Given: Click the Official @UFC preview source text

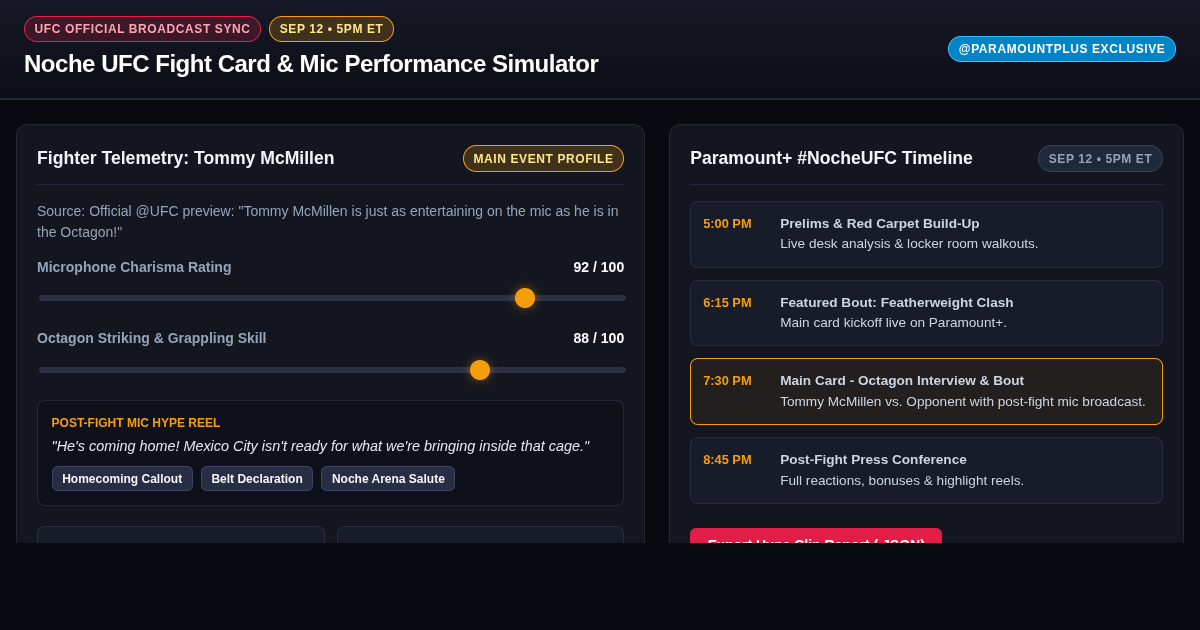Looking at the screenshot, I should 330,222.
